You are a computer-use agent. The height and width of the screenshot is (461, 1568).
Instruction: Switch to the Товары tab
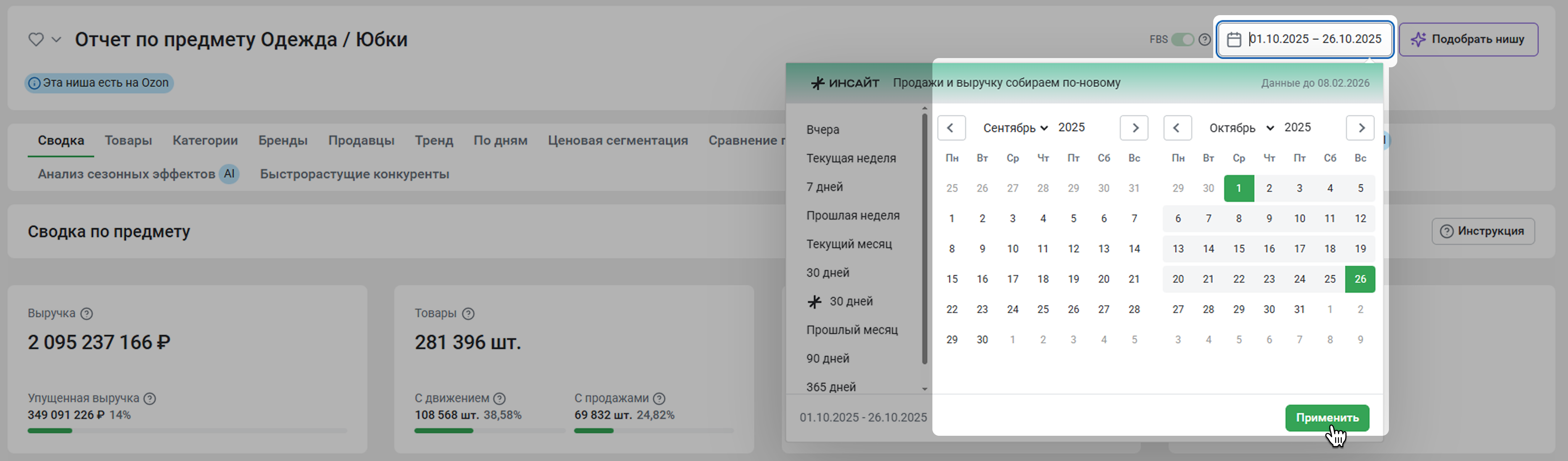click(x=128, y=140)
